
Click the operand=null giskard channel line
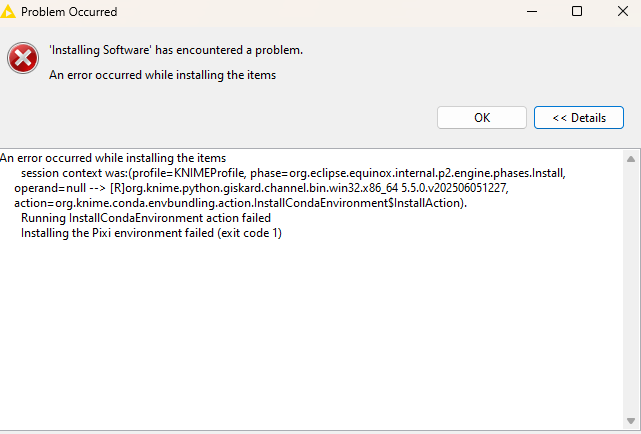pyautogui.click(x=262, y=188)
